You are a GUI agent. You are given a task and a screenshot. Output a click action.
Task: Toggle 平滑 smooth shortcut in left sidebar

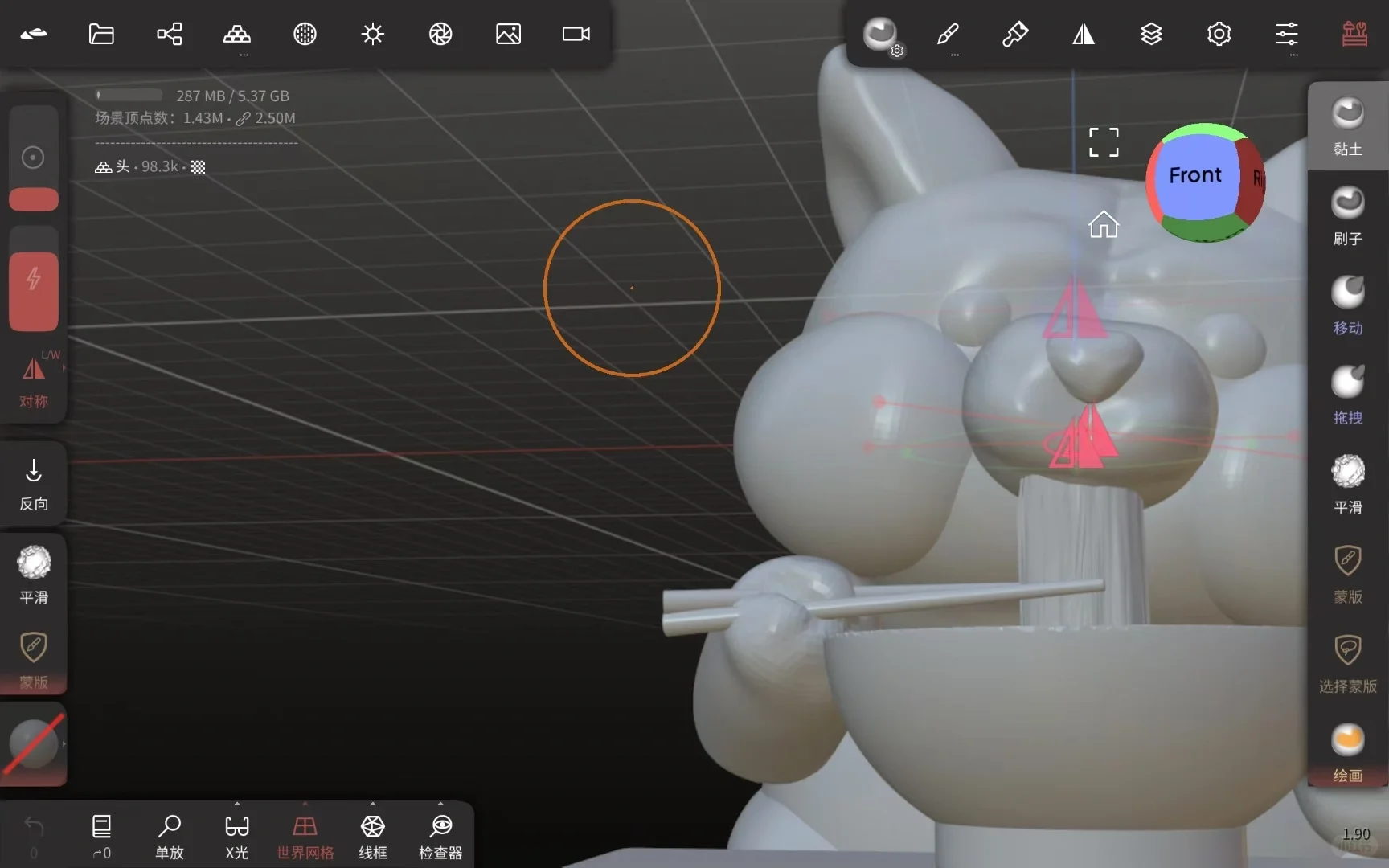point(34,575)
